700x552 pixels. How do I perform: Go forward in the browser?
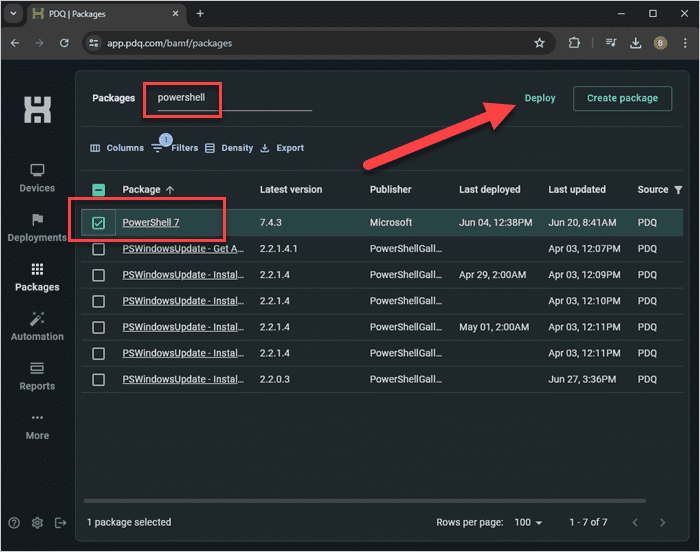[39, 43]
